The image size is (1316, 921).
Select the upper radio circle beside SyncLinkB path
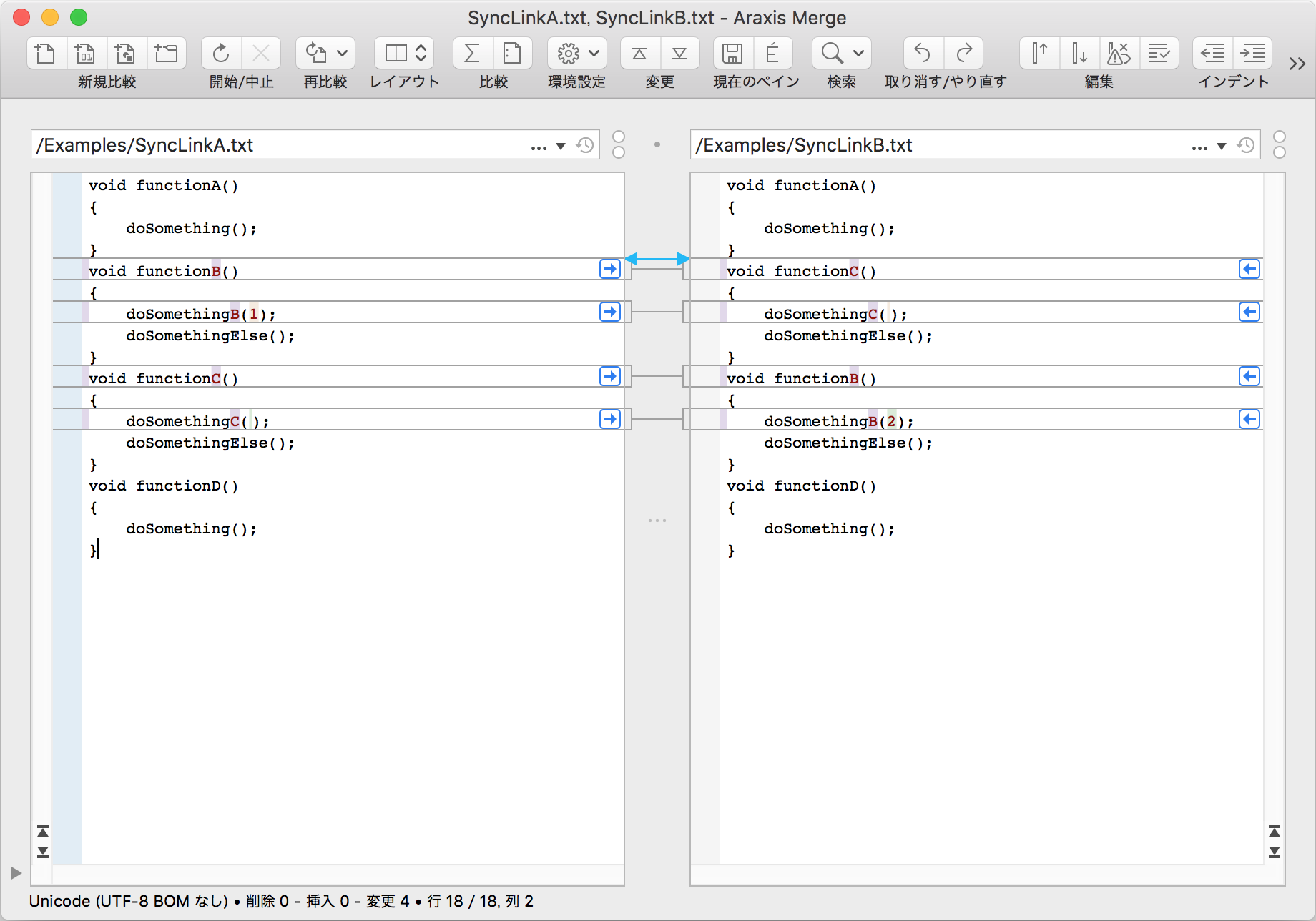point(1280,137)
